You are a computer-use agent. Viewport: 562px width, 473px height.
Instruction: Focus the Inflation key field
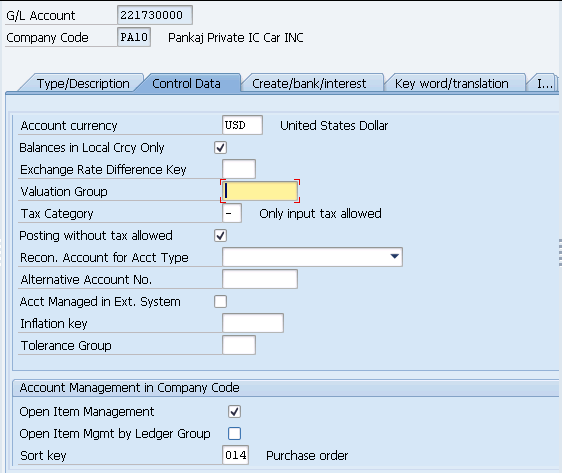(x=253, y=323)
